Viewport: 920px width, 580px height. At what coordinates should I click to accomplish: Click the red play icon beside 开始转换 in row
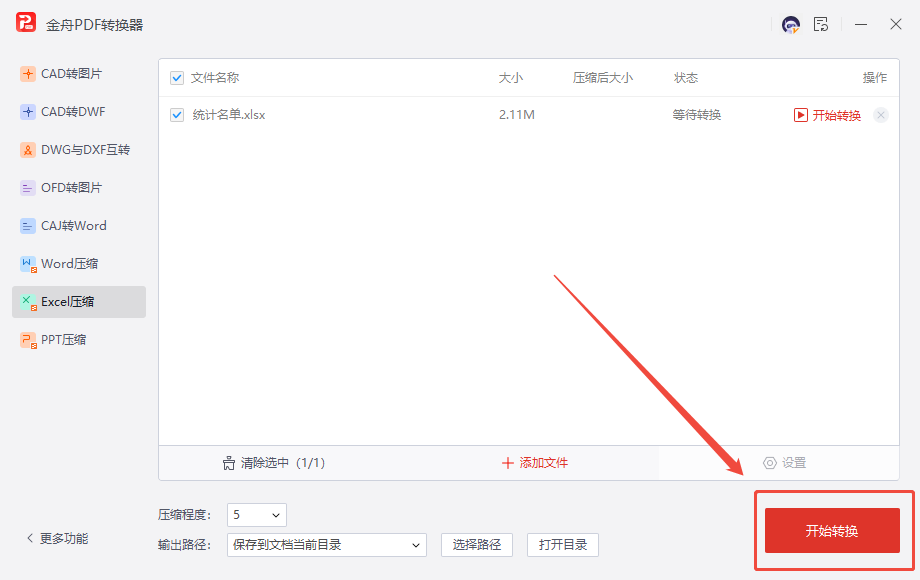point(800,115)
